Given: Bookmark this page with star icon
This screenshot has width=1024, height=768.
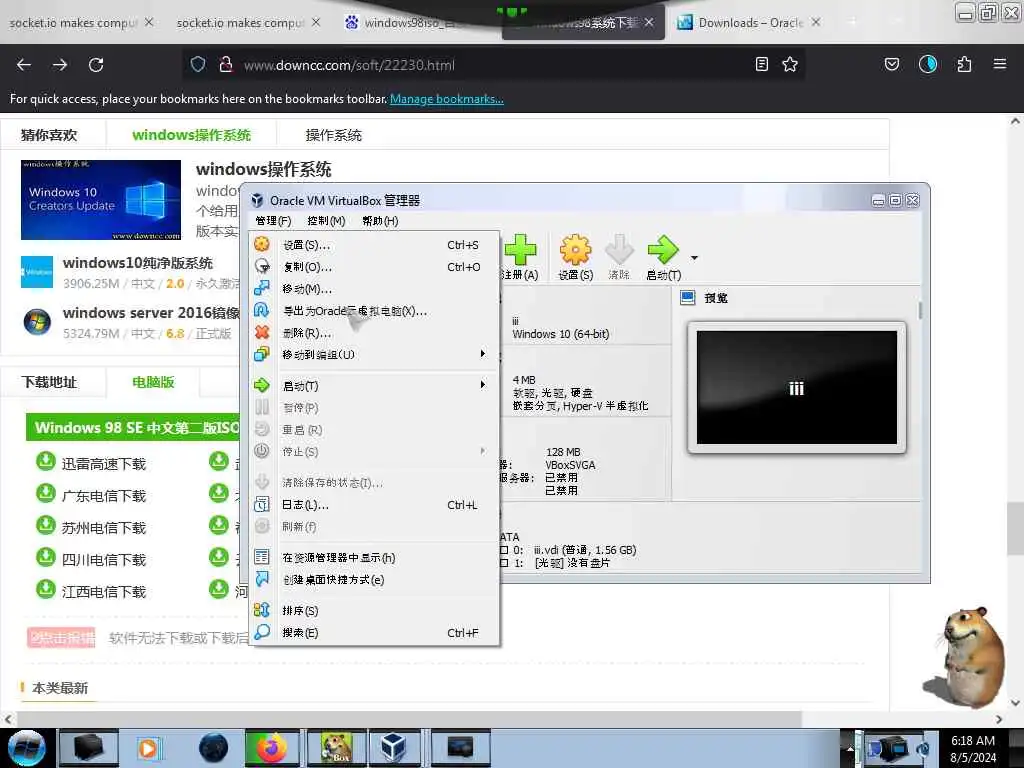Looking at the screenshot, I should pos(790,65).
